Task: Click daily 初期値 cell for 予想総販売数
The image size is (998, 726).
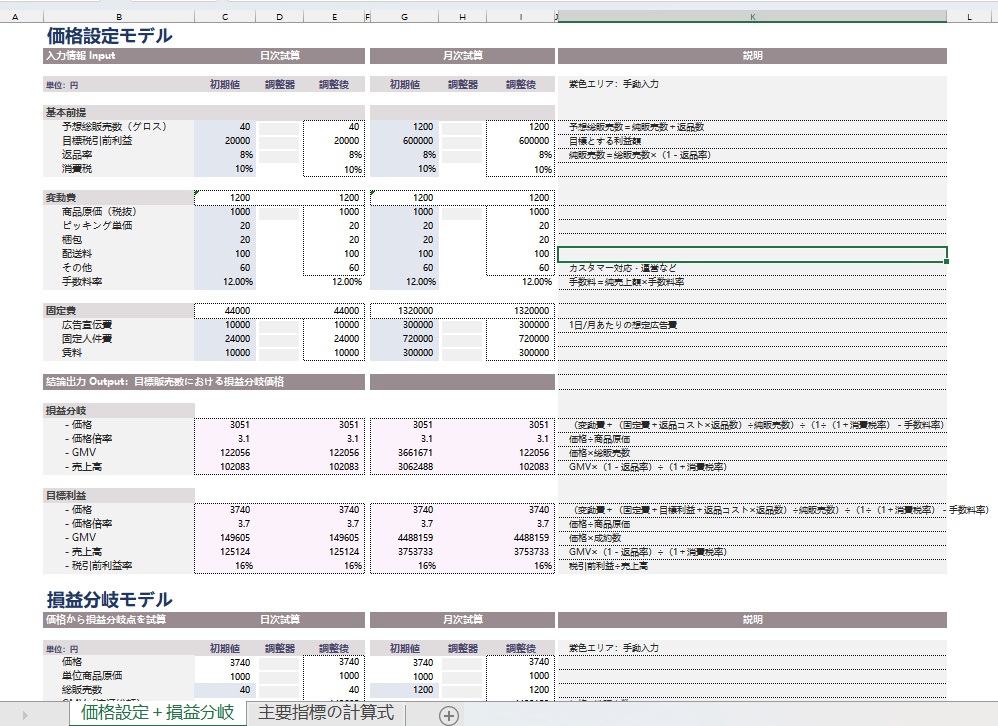Action: [x=225, y=127]
